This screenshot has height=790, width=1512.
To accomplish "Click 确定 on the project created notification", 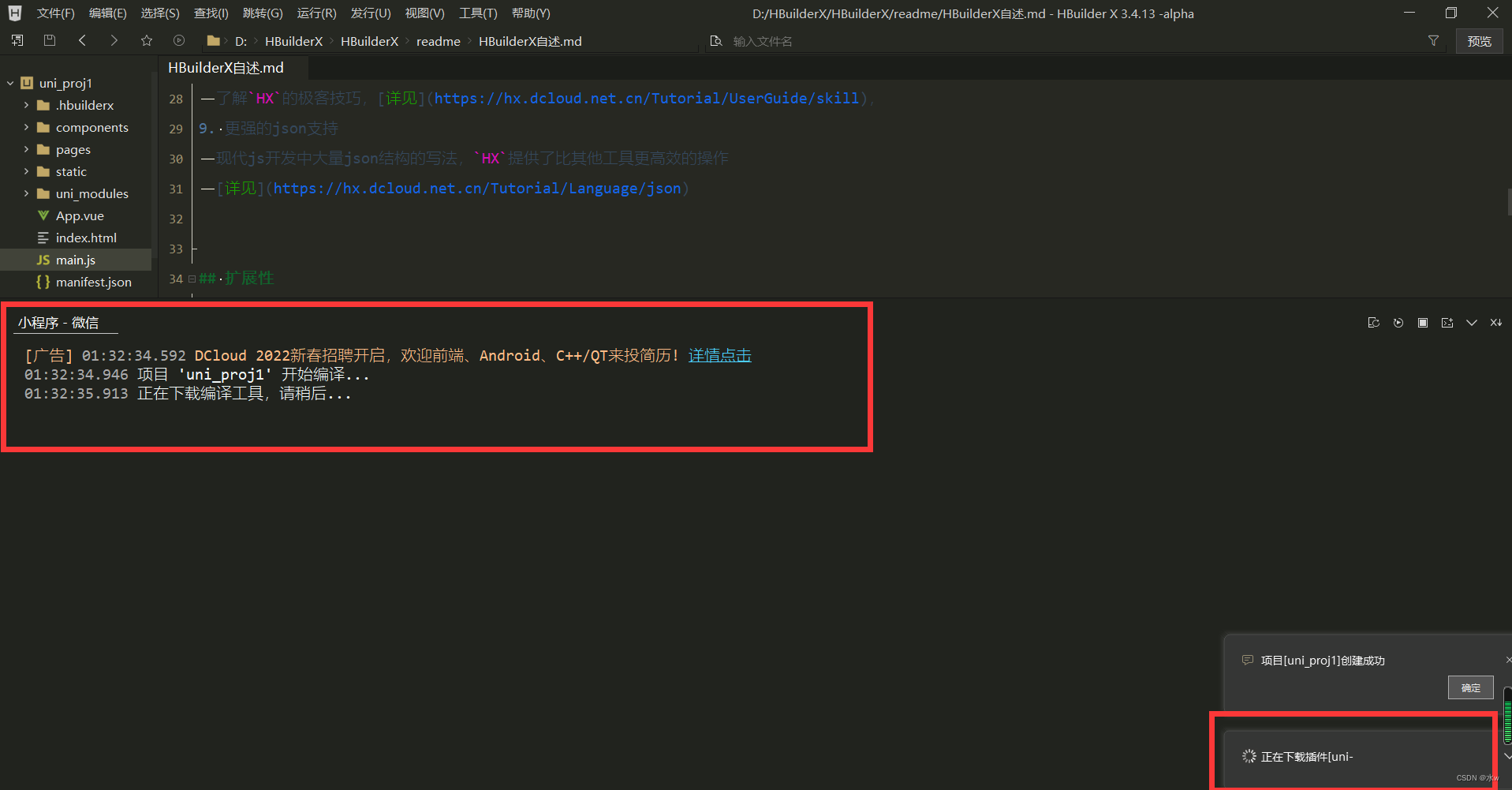I will [1470, 687].
